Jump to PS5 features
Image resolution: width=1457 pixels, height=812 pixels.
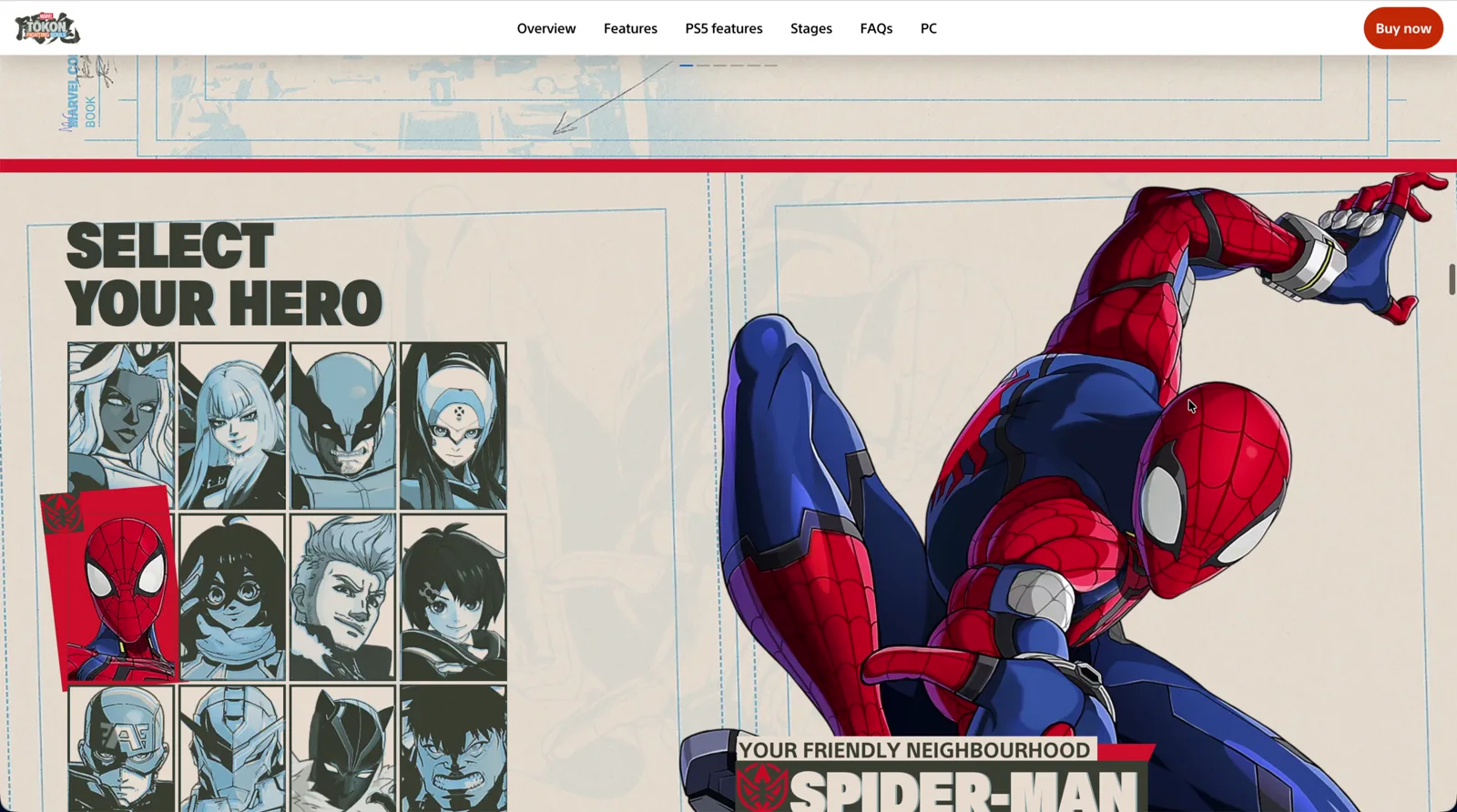click(724, 28)
